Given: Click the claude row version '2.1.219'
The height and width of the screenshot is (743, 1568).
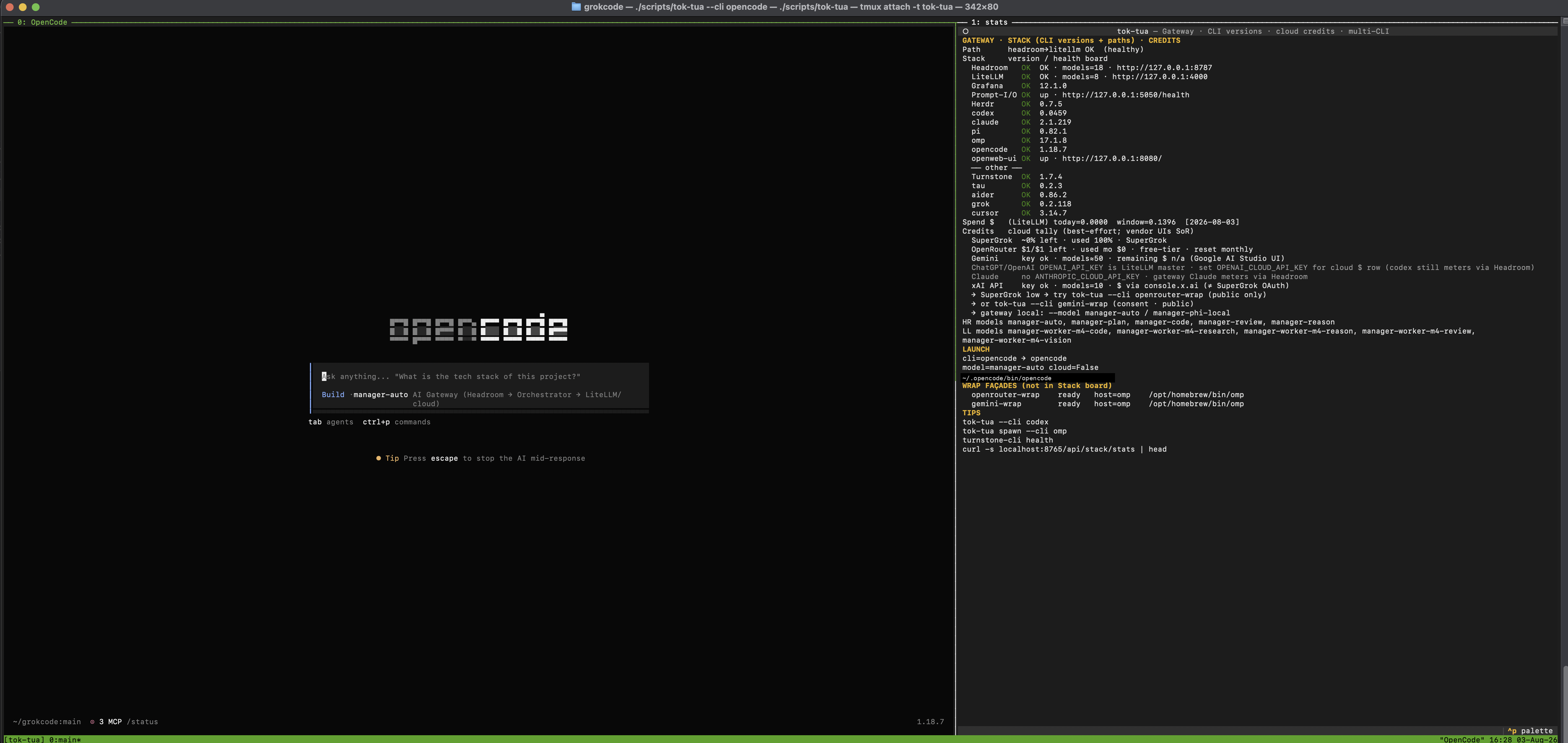Looking at the screenshot, I should point(1055,122).
